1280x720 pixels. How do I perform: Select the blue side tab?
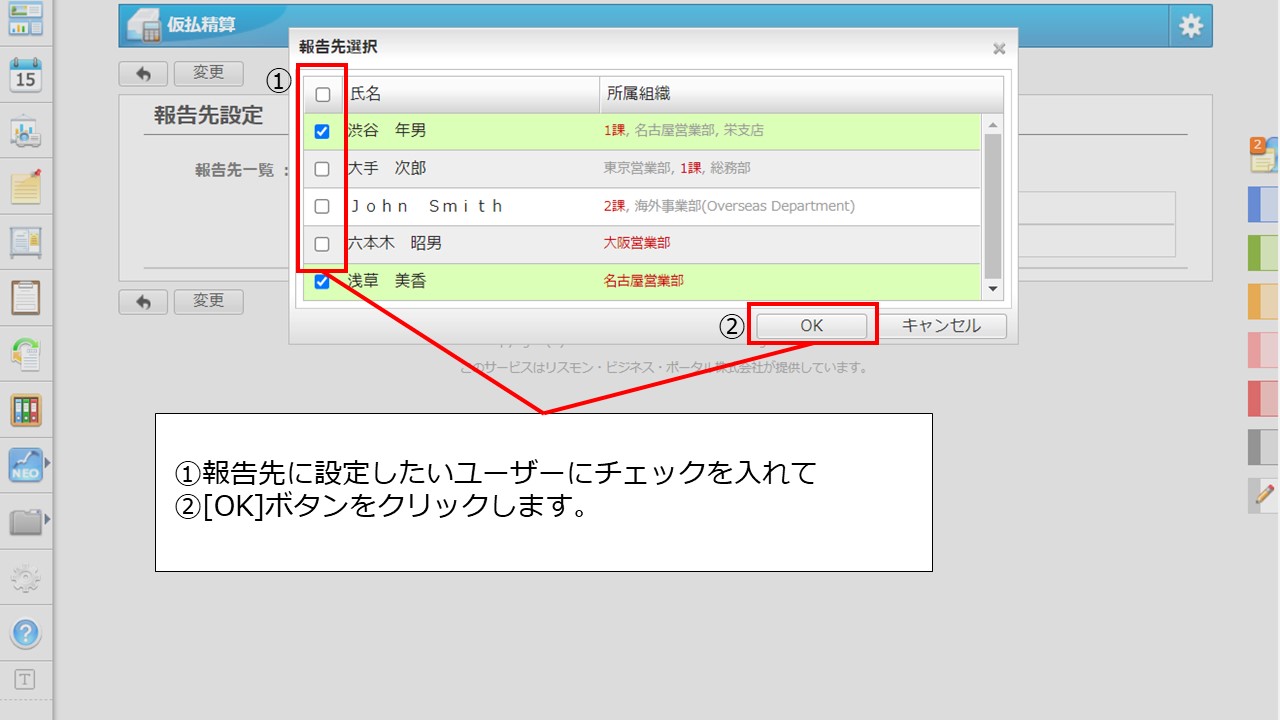(1264, 204)
